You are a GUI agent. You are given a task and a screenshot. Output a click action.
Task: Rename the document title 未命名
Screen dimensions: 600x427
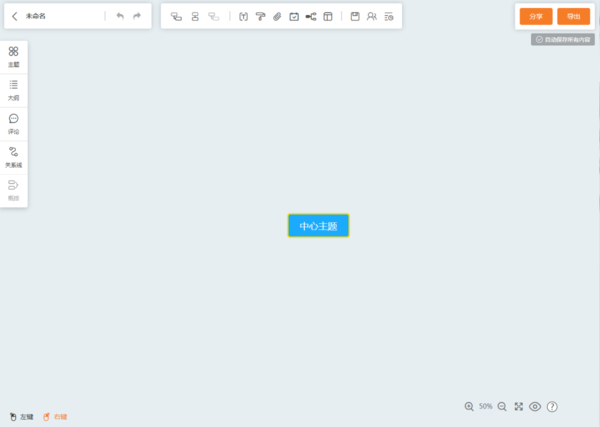click(36, 16)
